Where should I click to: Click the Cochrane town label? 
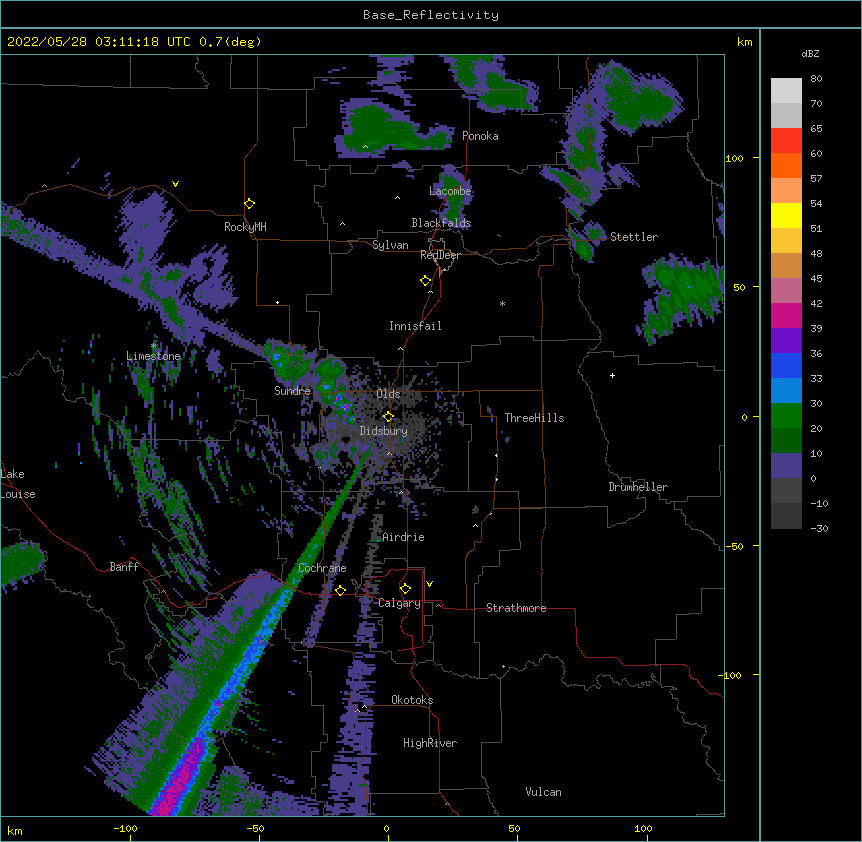[x=322, y=568]
